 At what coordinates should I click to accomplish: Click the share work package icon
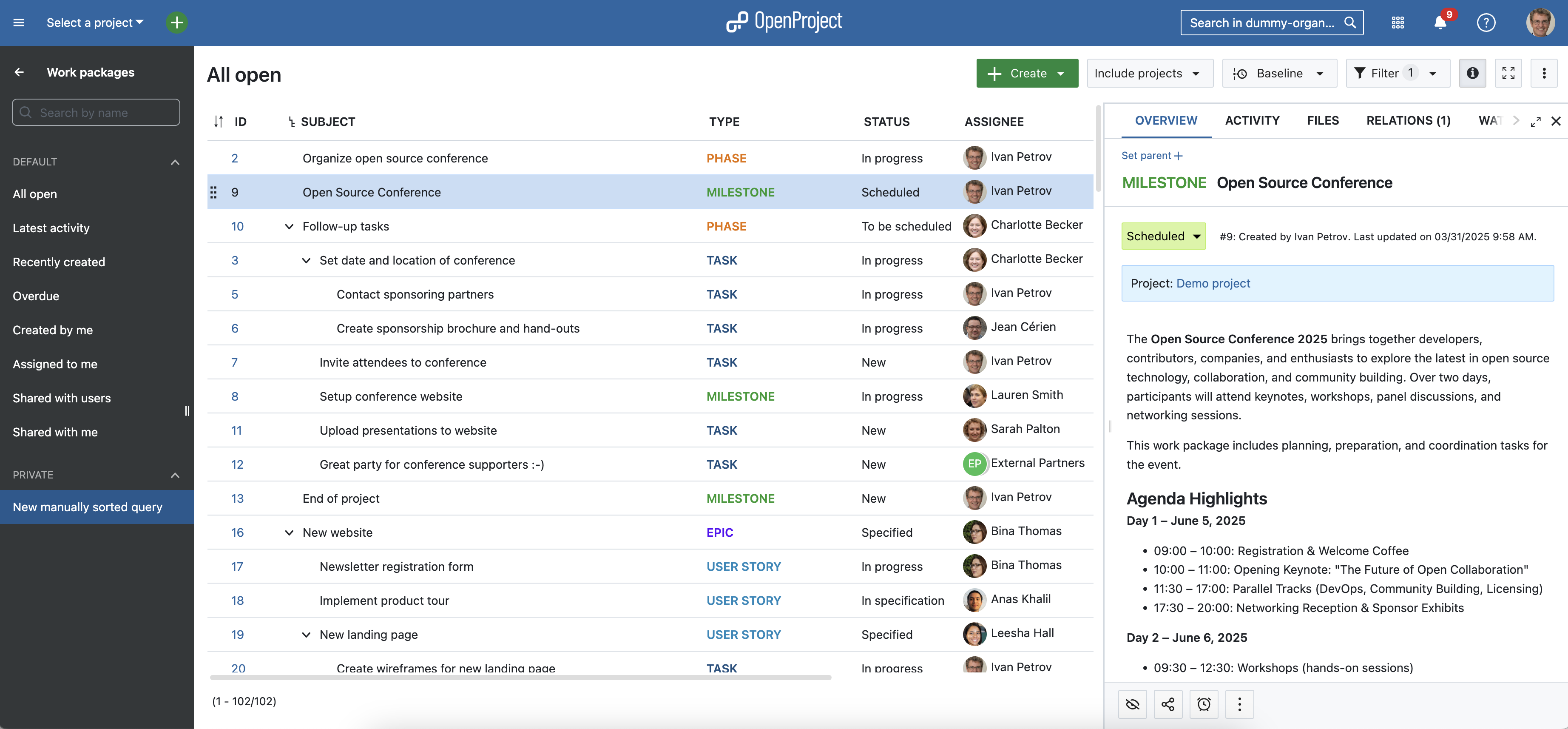1167,705
